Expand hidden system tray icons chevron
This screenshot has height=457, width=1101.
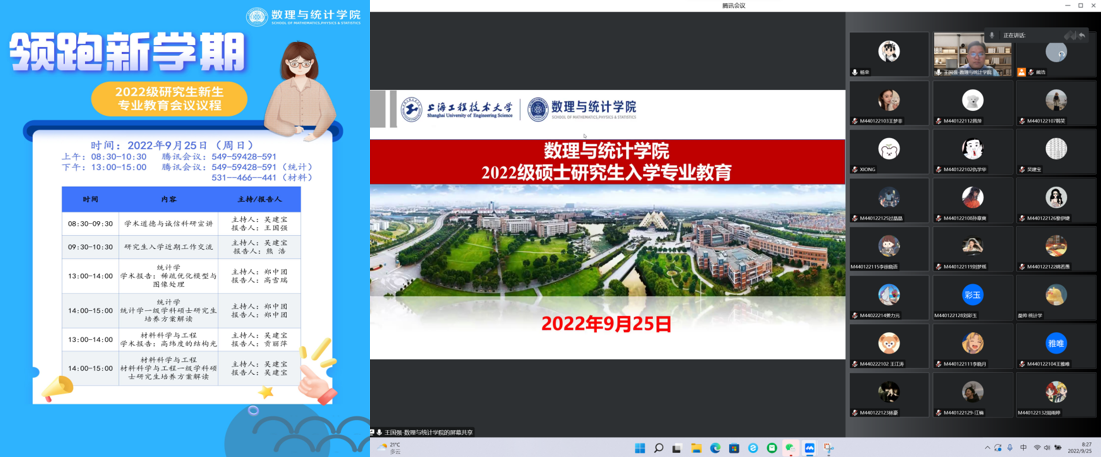pyautogui.click(x=987, y=448)
